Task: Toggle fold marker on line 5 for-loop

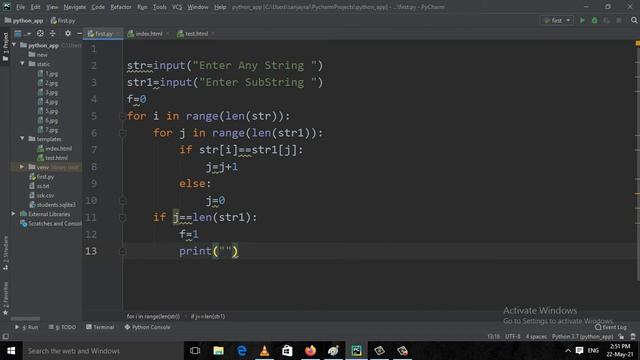Action: click(x=122, y=116)
